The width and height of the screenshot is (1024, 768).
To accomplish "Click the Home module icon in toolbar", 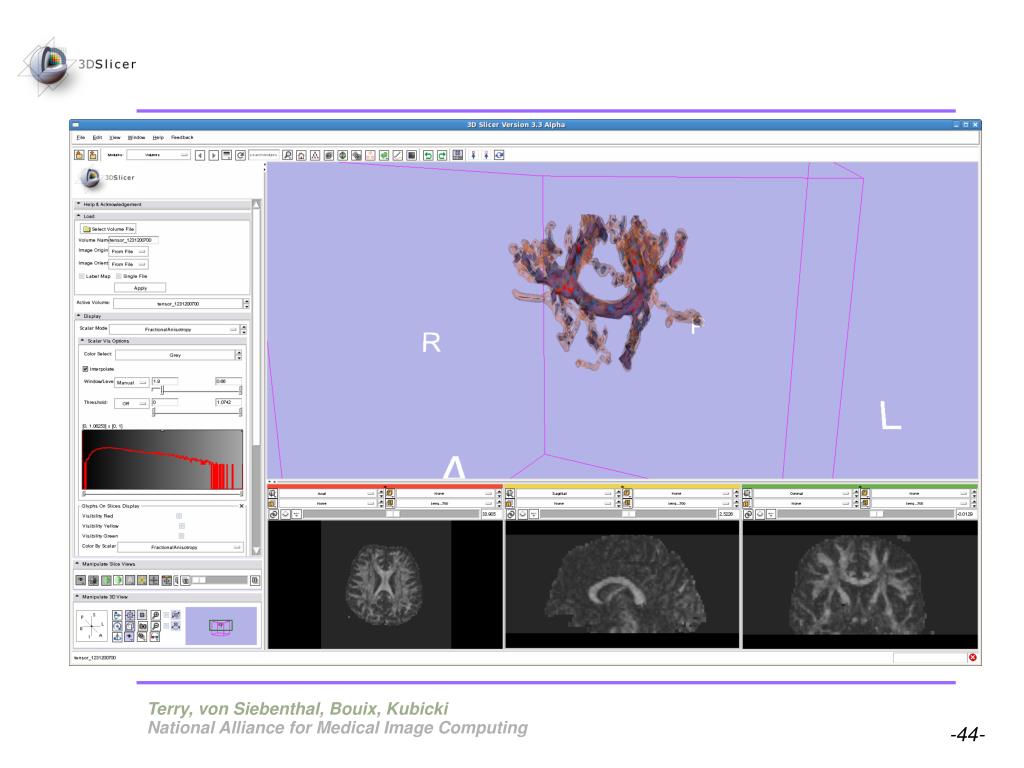I will [x=301, y=155].
